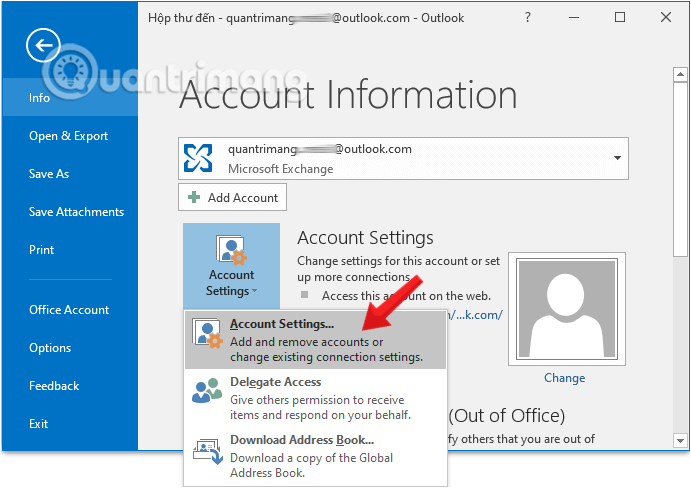Click the Change photo link
The width and height of the screenshot is (691, 488).
click(565, 378)
